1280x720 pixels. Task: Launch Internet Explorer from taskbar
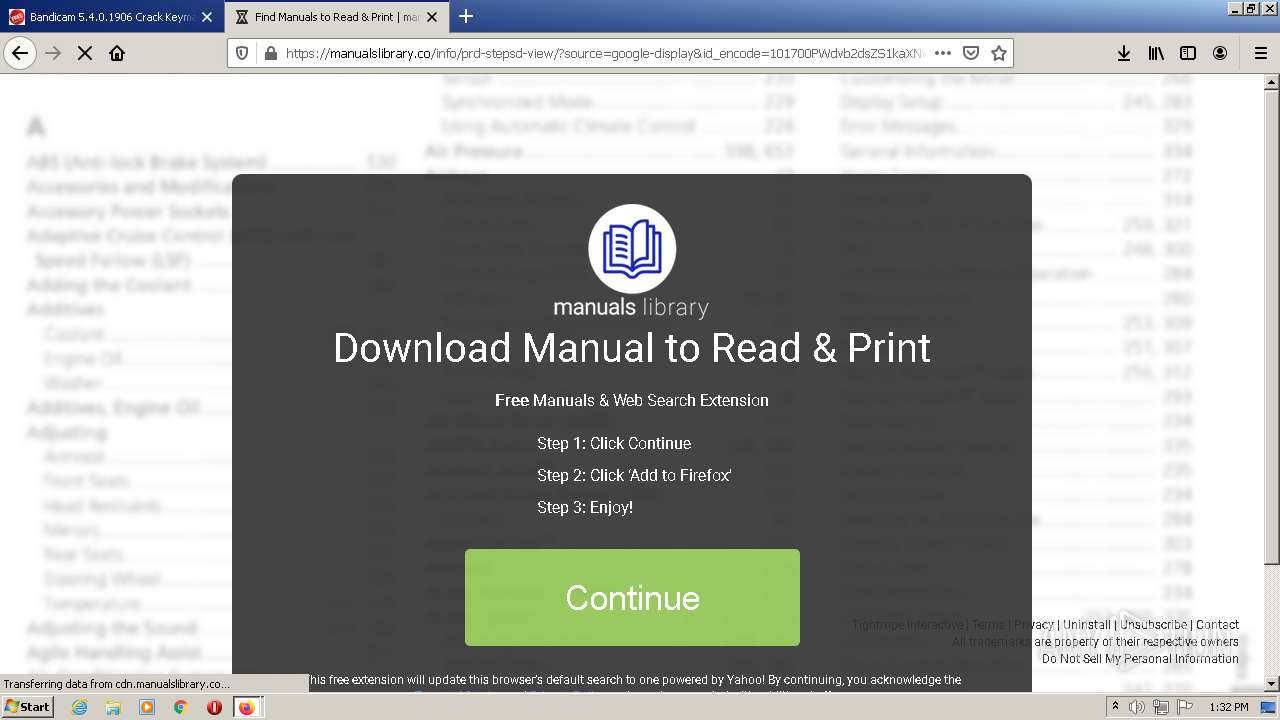tap(80, 707)
